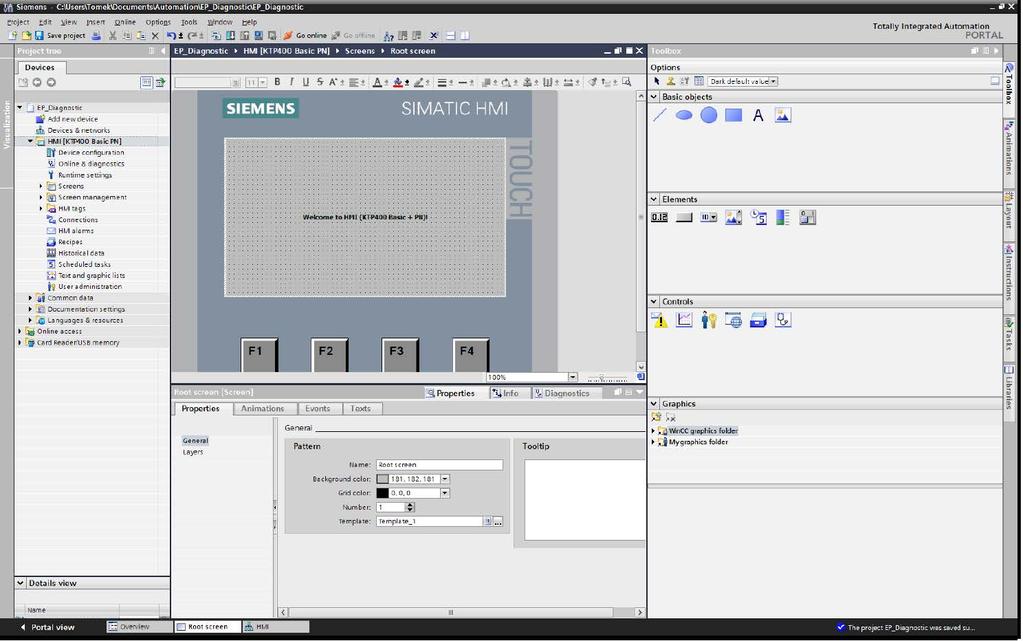1023x641 pixels.
Task: Toggle Strikethrough text formatting
Action: [320, 82]
